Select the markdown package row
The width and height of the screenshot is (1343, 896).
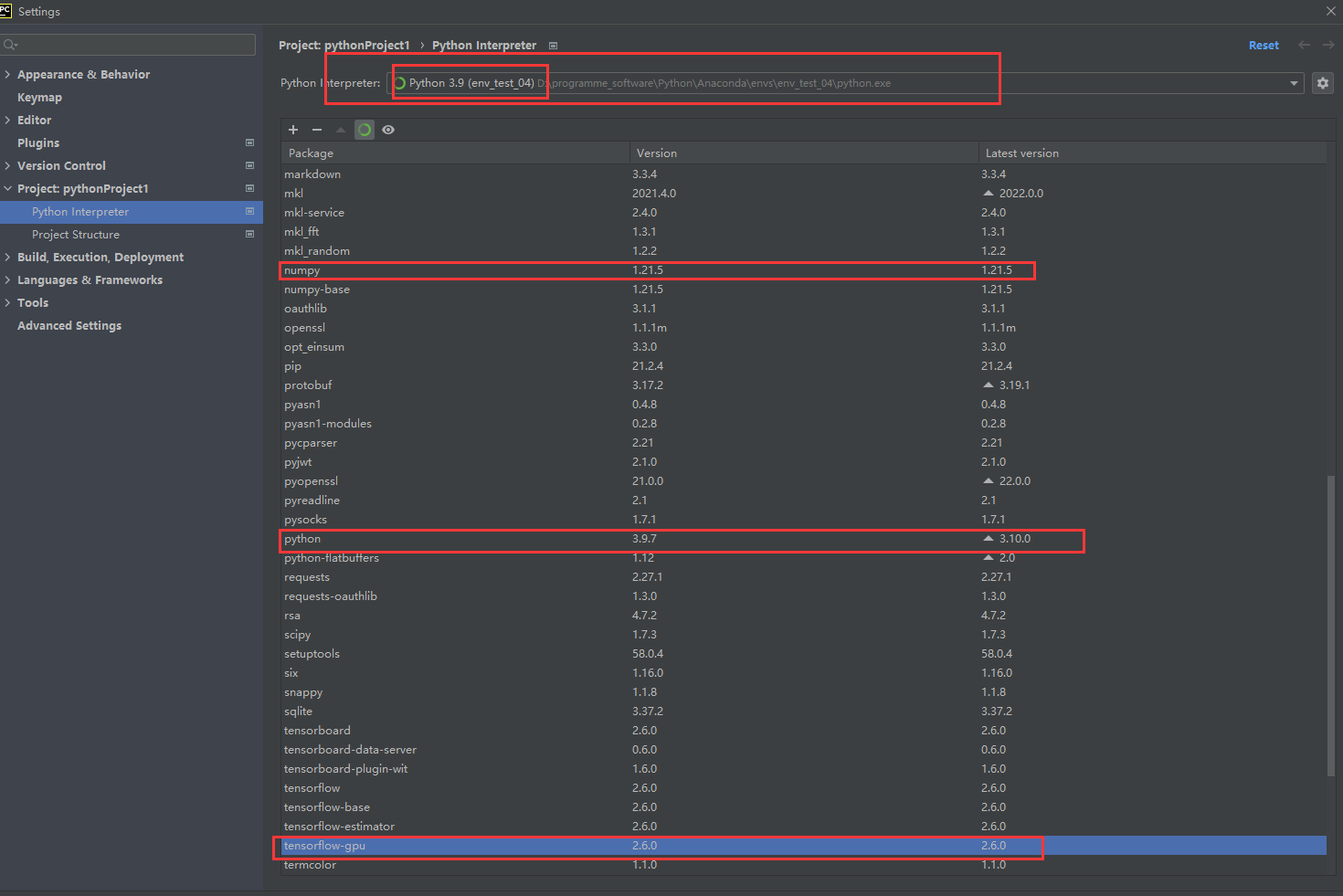tap(804, 174)
